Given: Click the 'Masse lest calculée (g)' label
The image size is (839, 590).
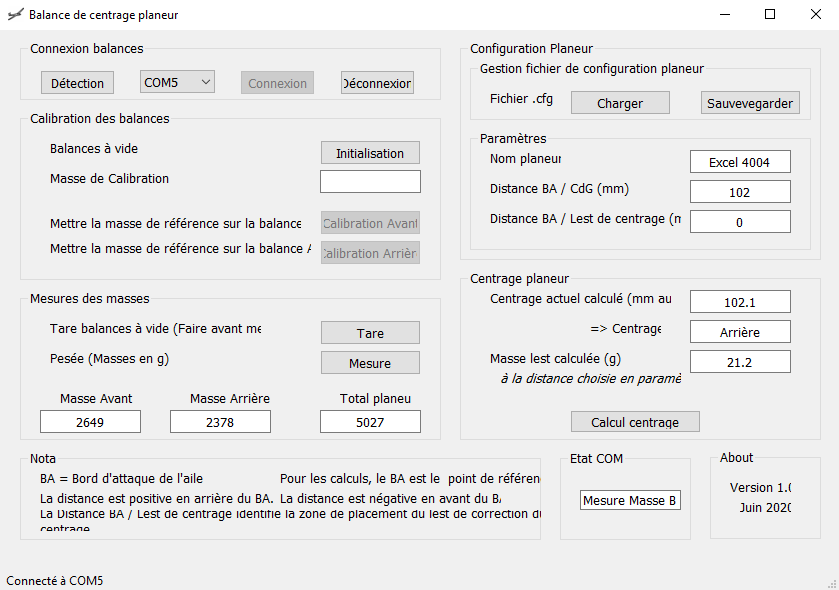Looking at the screenshot, I should click(555, 358).
